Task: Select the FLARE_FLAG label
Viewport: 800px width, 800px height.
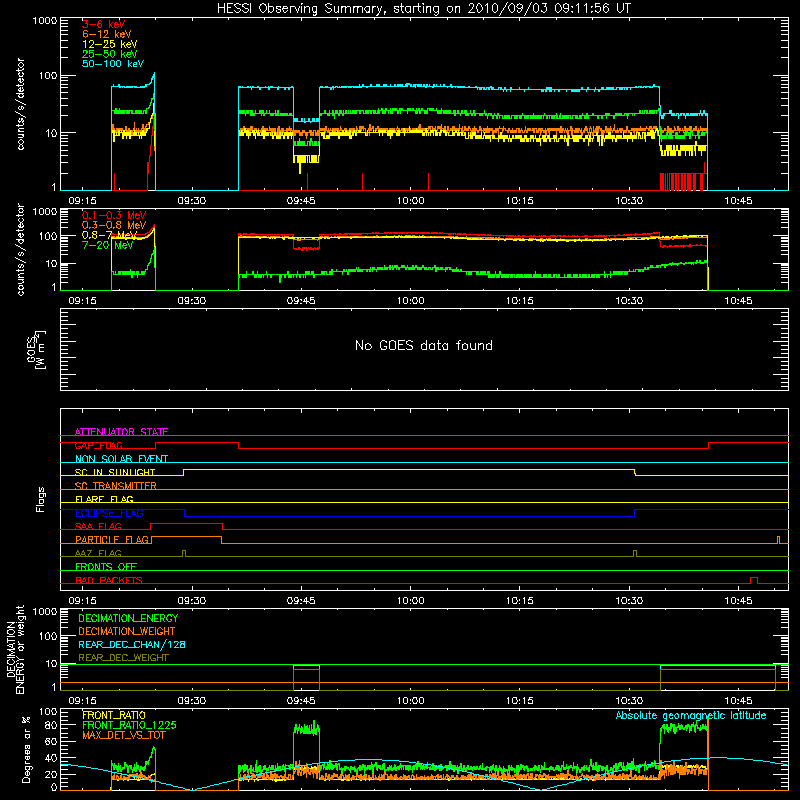Action: pos(104,499)
